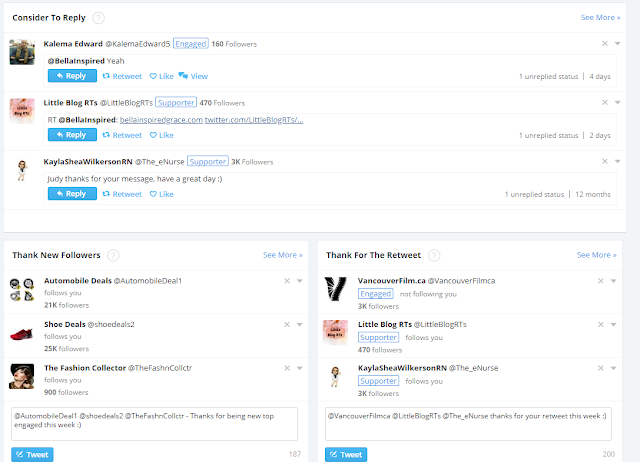Open Kalema Edward profile name
Image resolution: width=640 pixels, height=462 pixels.
[73, 44]
